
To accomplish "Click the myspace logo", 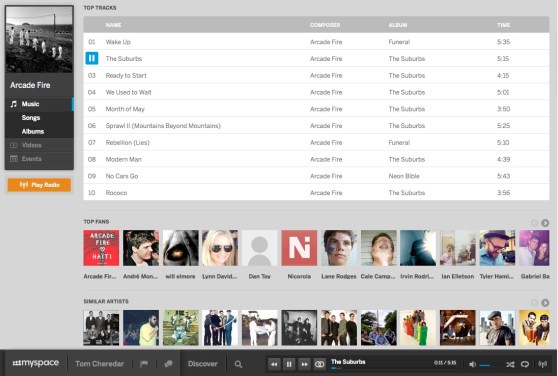I will tap(36, 363).
